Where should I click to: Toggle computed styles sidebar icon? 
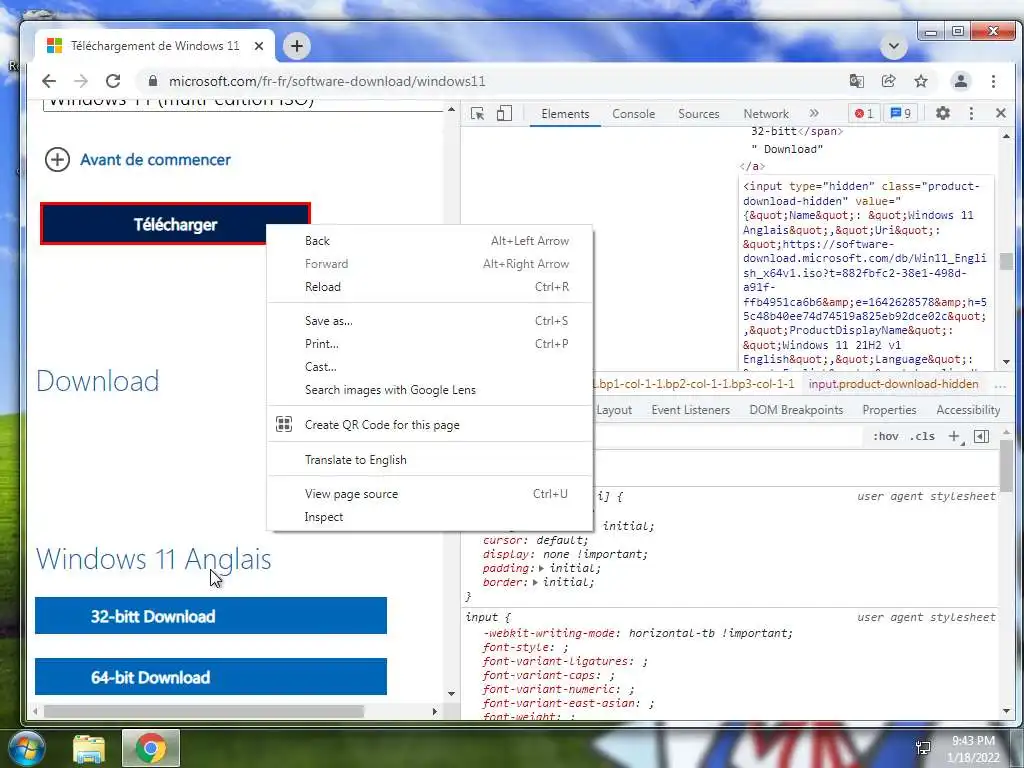981,436
